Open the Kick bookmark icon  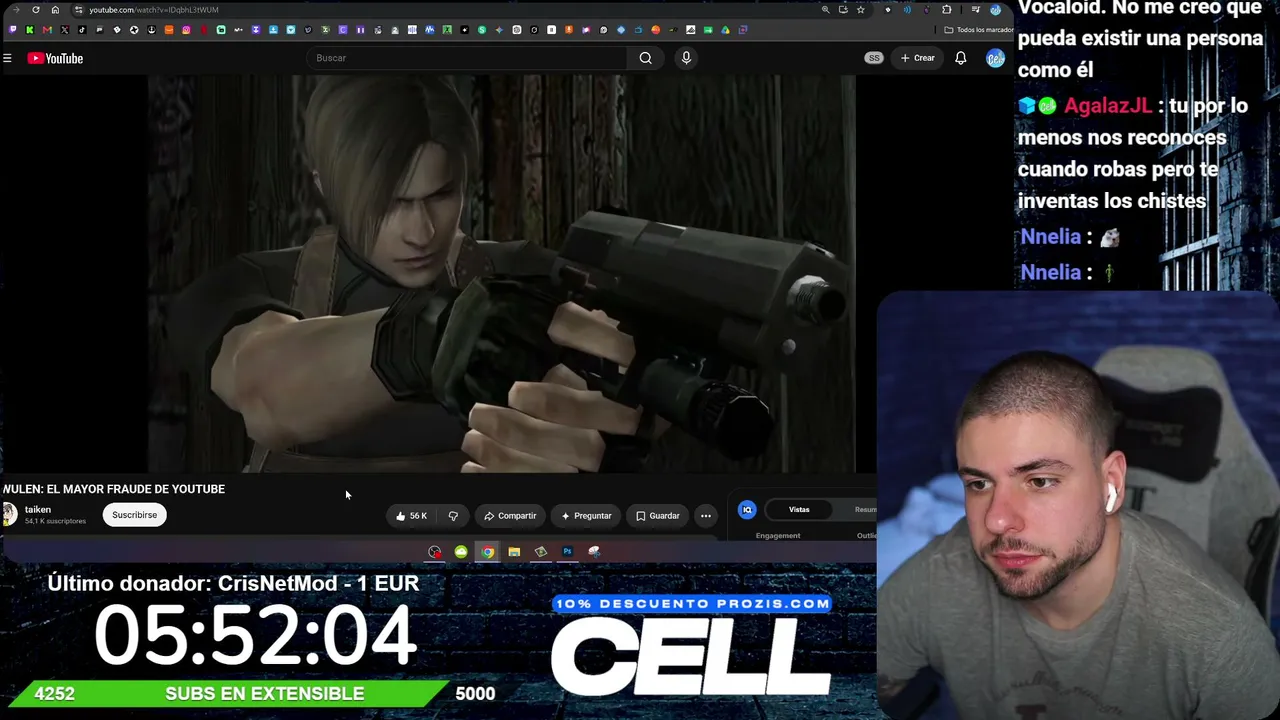(30, 30)
